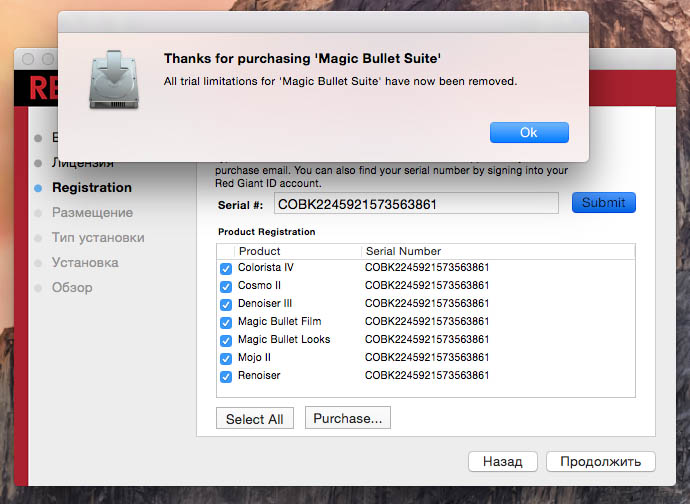The width and height of the screenshot is (690, 504).
Task: Click the installer disk icon in the dialog
Action: pos(114,80)
